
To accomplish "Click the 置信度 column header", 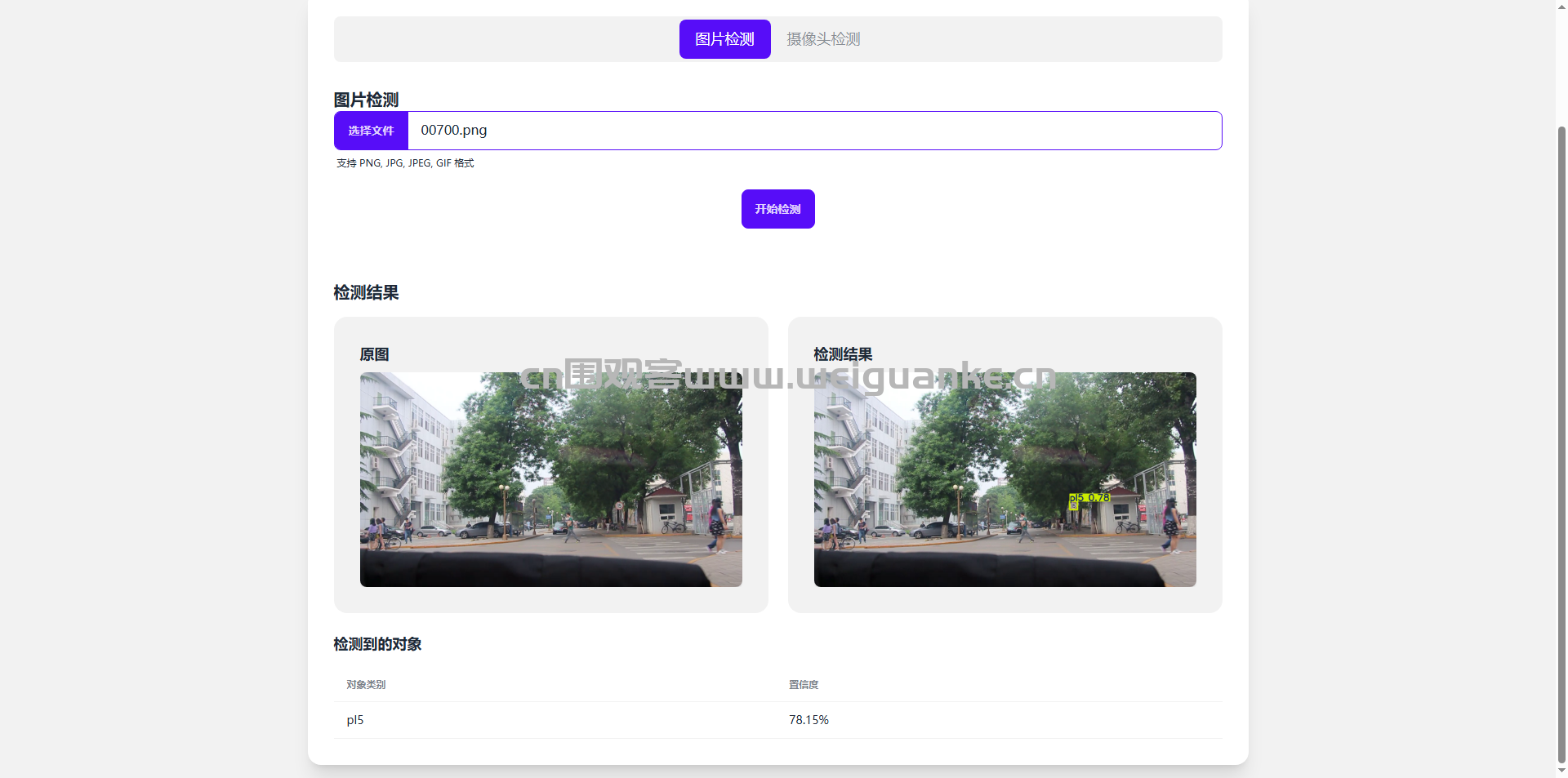I will click(804, 685).
